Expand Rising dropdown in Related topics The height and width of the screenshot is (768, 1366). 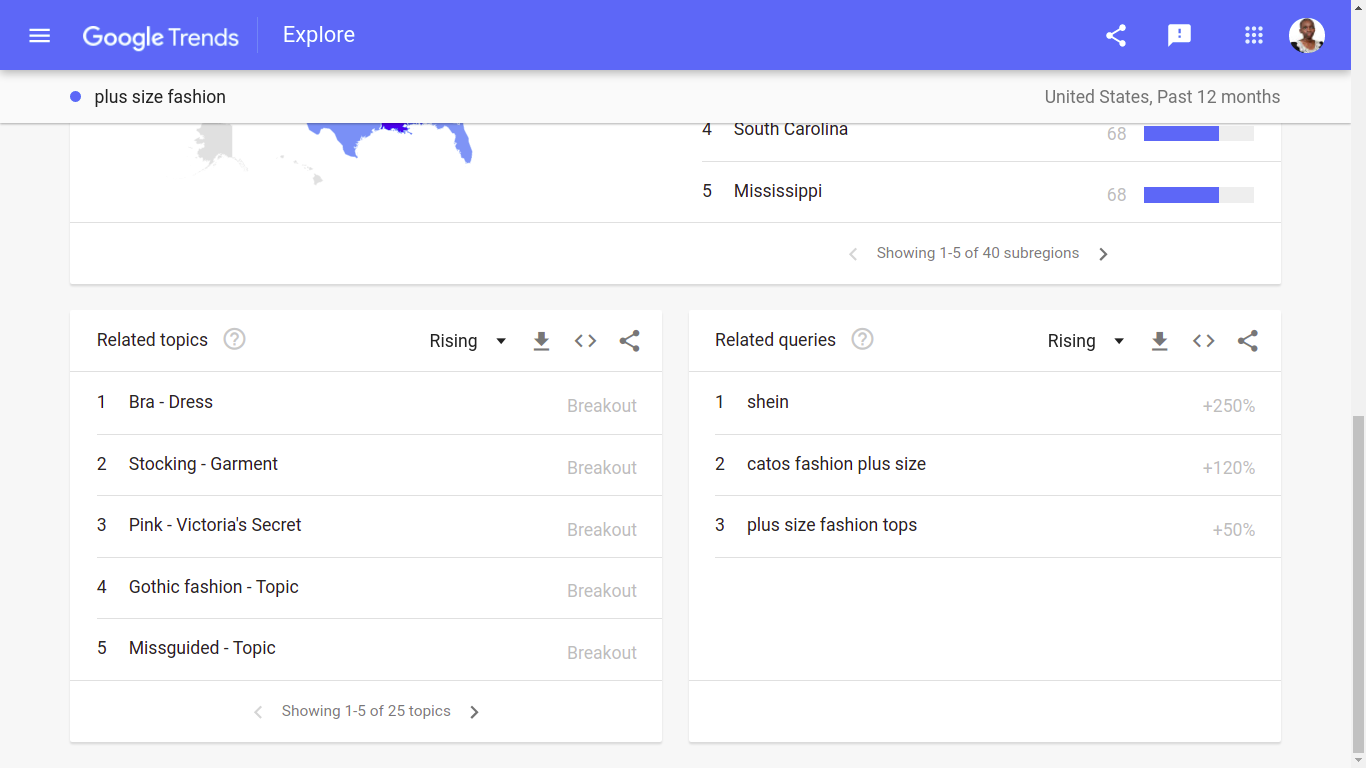point(468,341)
